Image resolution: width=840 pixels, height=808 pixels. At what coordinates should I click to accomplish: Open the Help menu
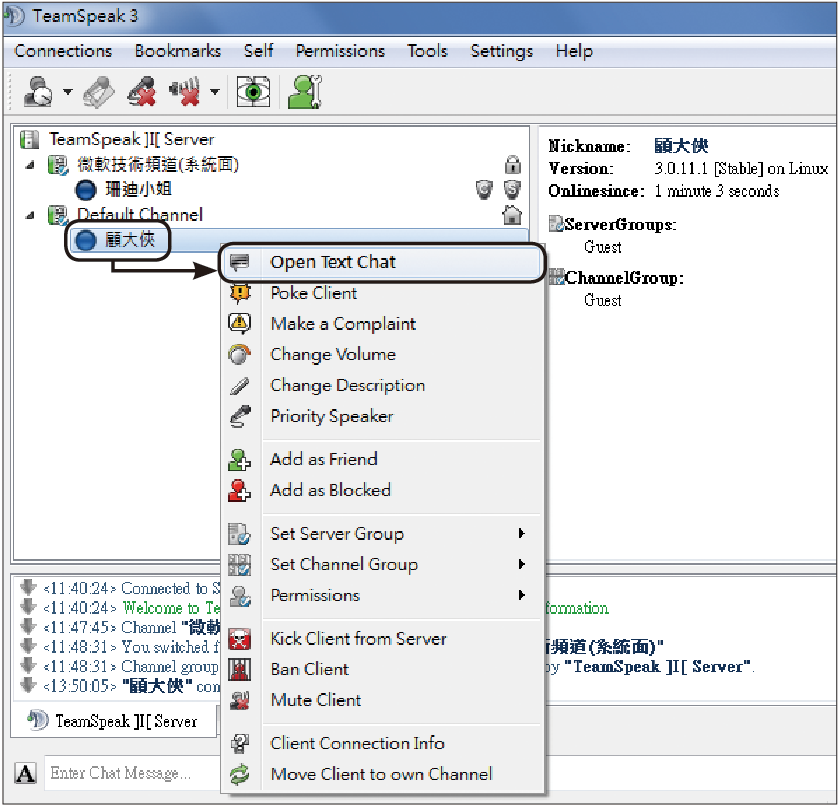574,51
